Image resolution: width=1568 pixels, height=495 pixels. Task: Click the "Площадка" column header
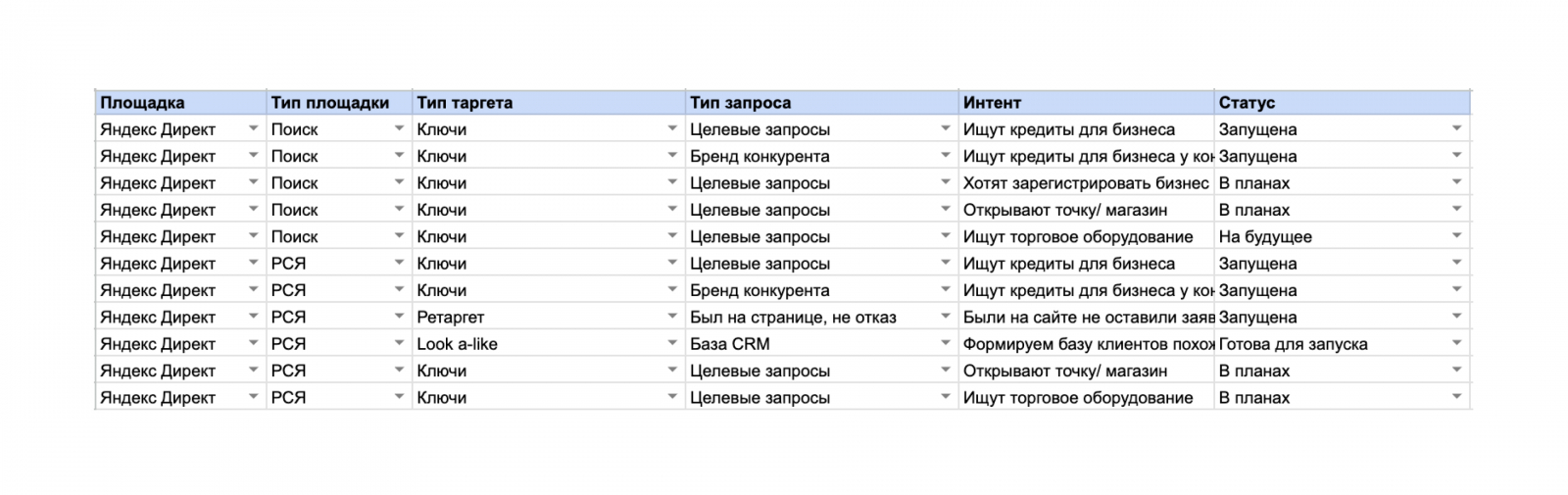pyautogui.click(x=142, y=103)
